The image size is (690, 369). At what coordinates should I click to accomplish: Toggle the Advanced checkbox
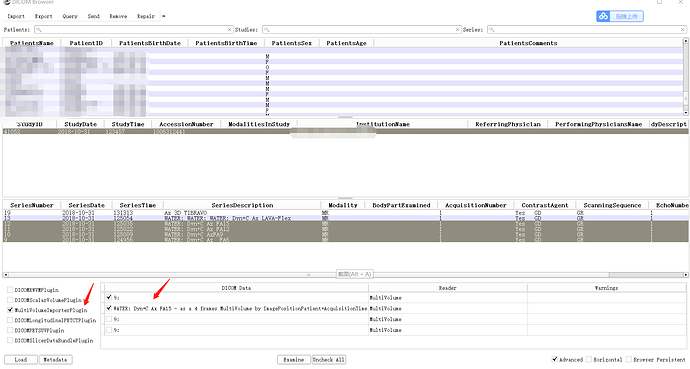(554, 359)
